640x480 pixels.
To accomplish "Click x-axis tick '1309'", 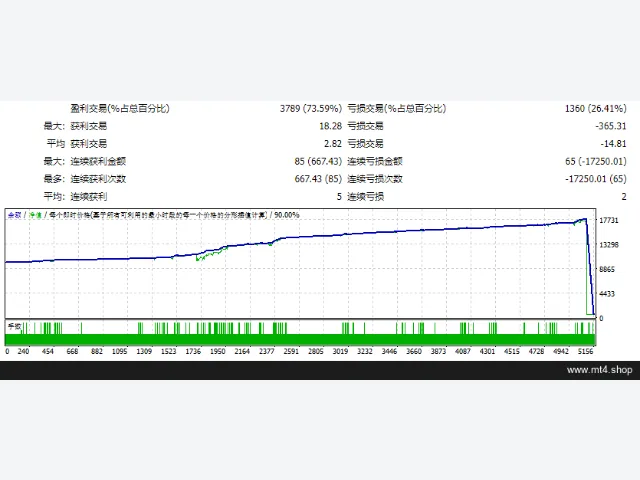I will [x=144, y=351].
